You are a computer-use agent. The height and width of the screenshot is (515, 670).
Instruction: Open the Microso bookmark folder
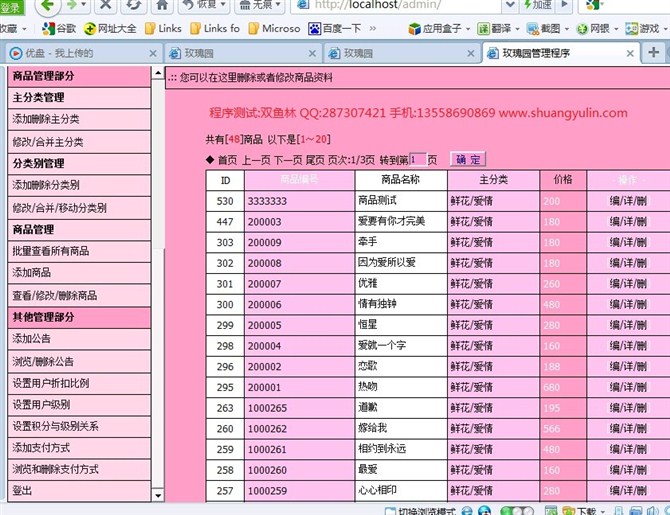click(274, 29)
